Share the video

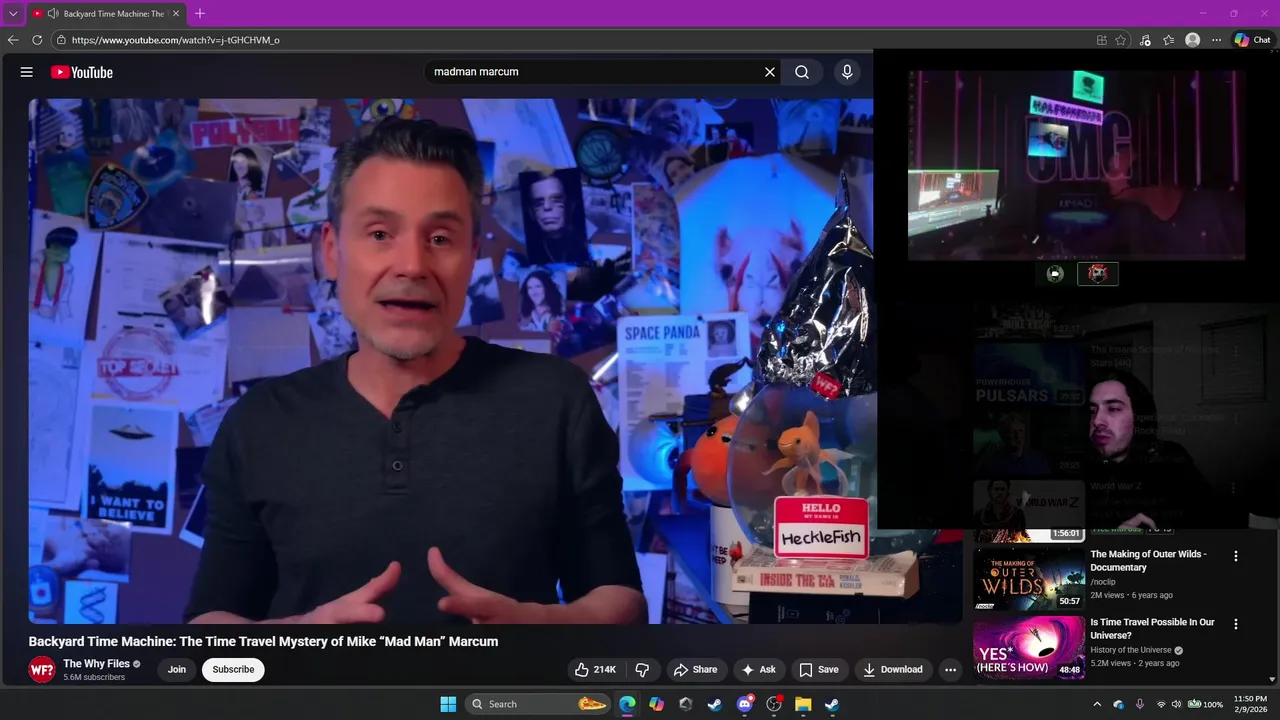[696, 670]
